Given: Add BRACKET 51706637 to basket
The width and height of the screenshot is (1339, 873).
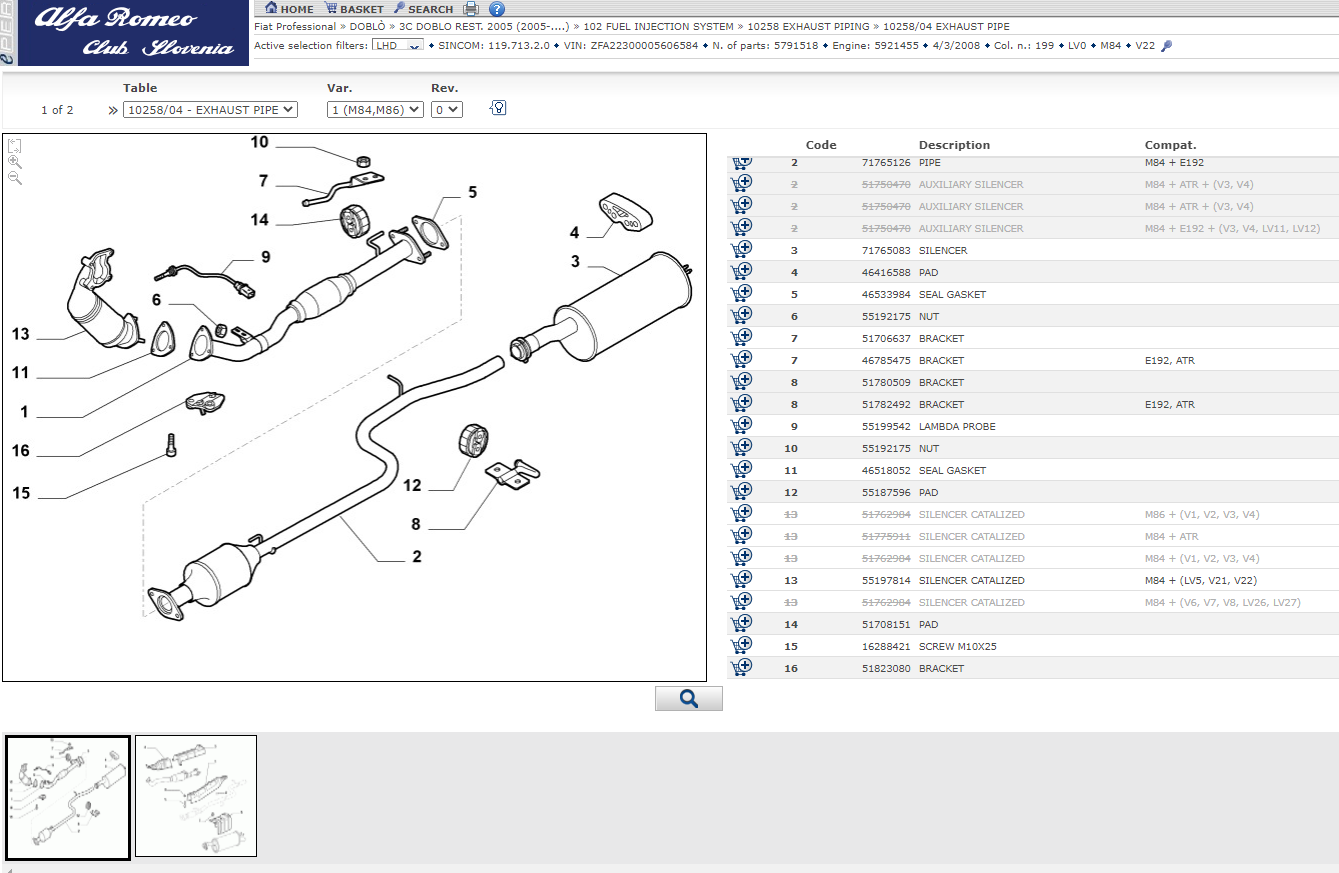Looking at the screenshot, I should click(742, 338).
